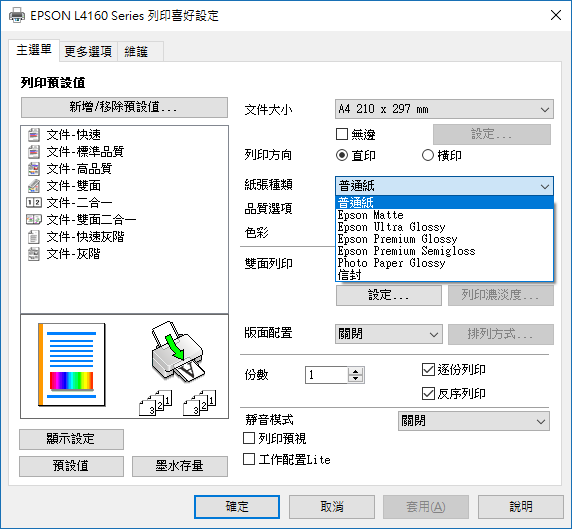Enable the 列印預視 print preview checkbox
Image resolution: width=572 pixels, height=529 pixels.
[x=249, y=438]
